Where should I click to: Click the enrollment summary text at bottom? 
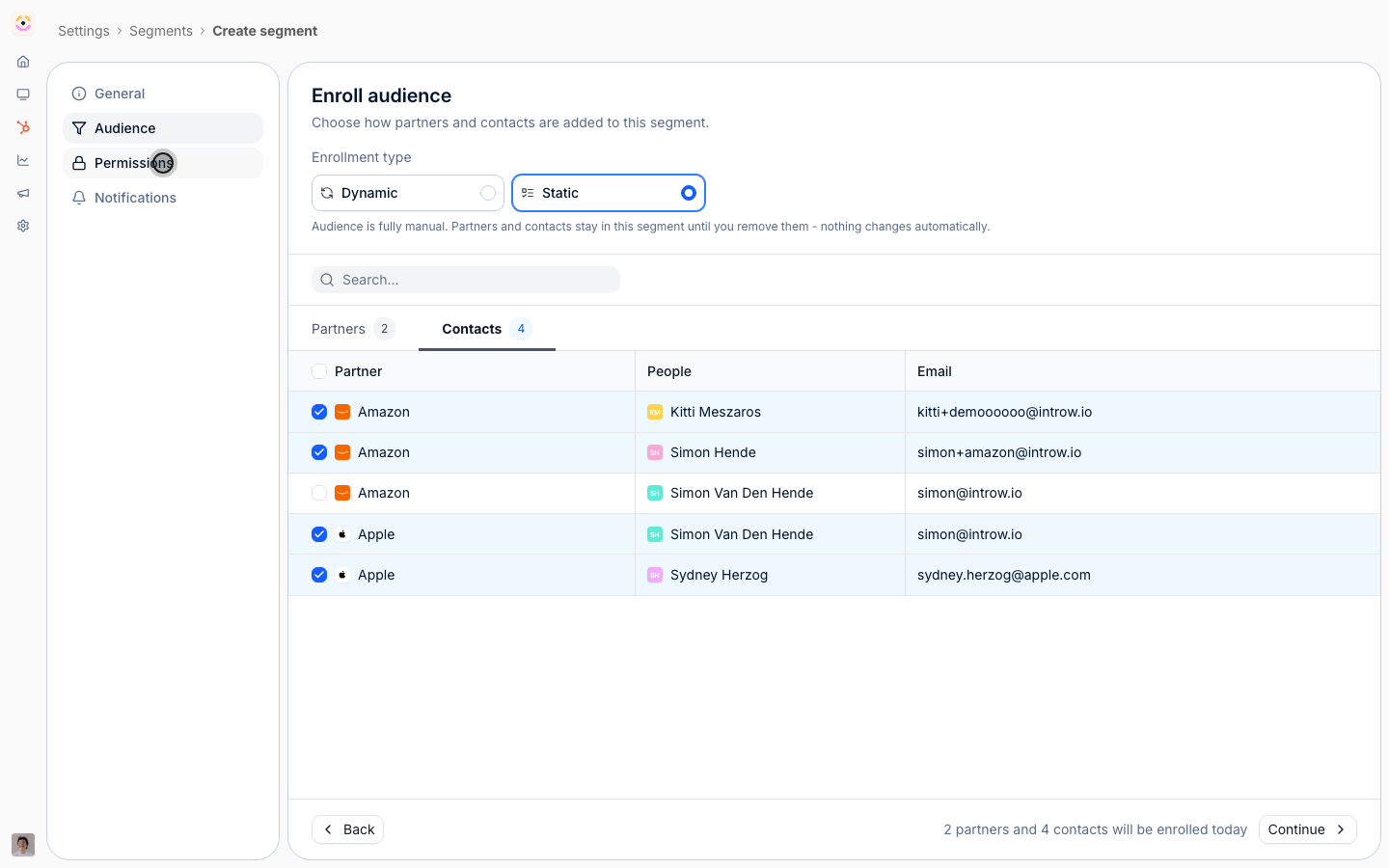point(1096,829)
